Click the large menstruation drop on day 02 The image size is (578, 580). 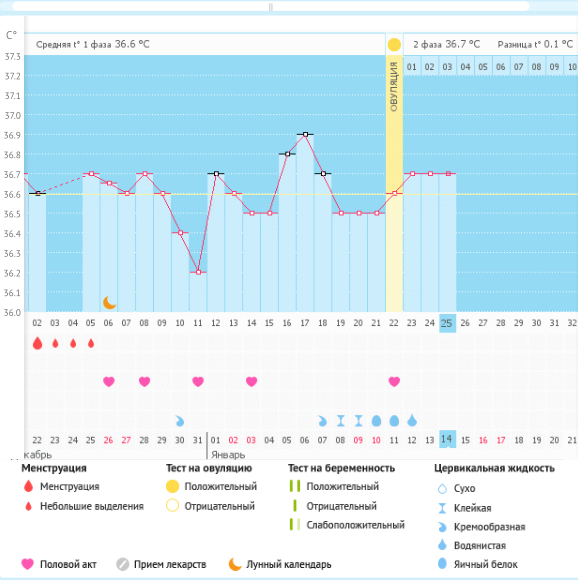[37, 343]
